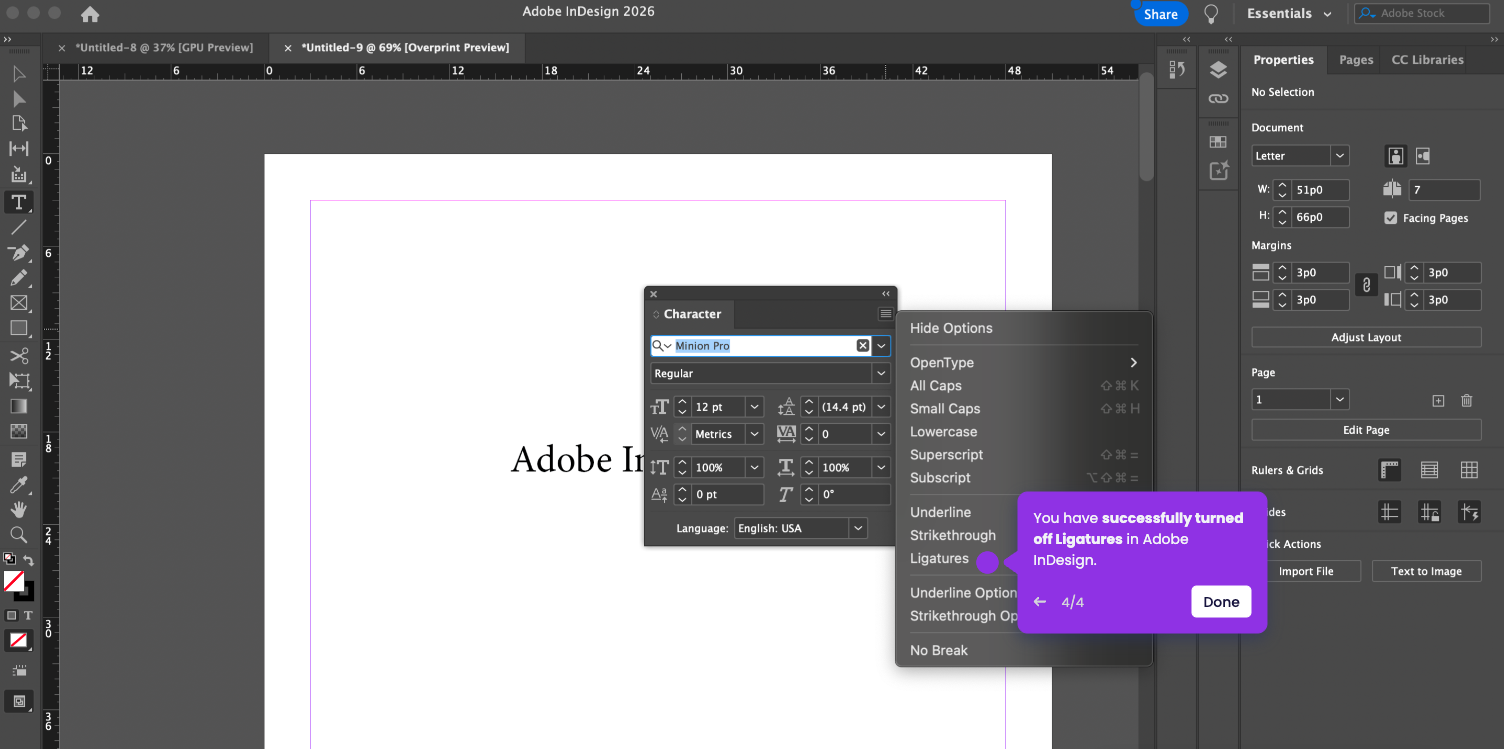Switch to the Untitled-8 document tab
The height and width of the screenshot is (749, 1504).
click(164, 48)
